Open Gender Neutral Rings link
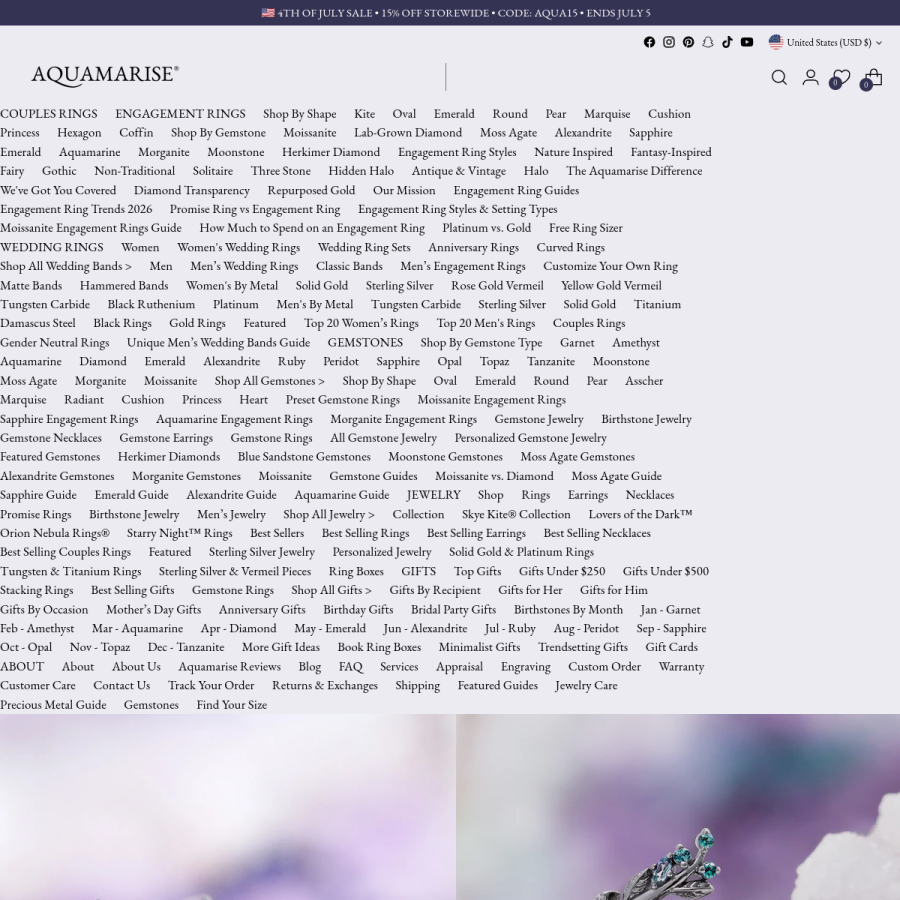This screenshot has width=900, height=900. (55, 343)
